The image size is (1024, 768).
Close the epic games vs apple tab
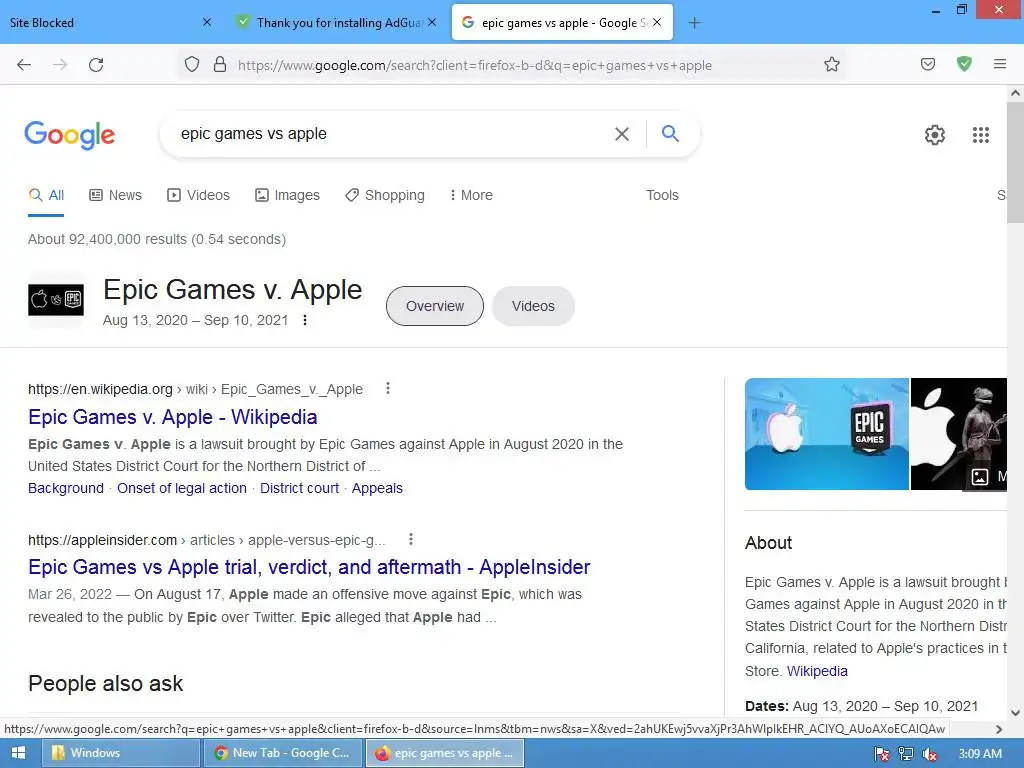(x=657, y=22)
